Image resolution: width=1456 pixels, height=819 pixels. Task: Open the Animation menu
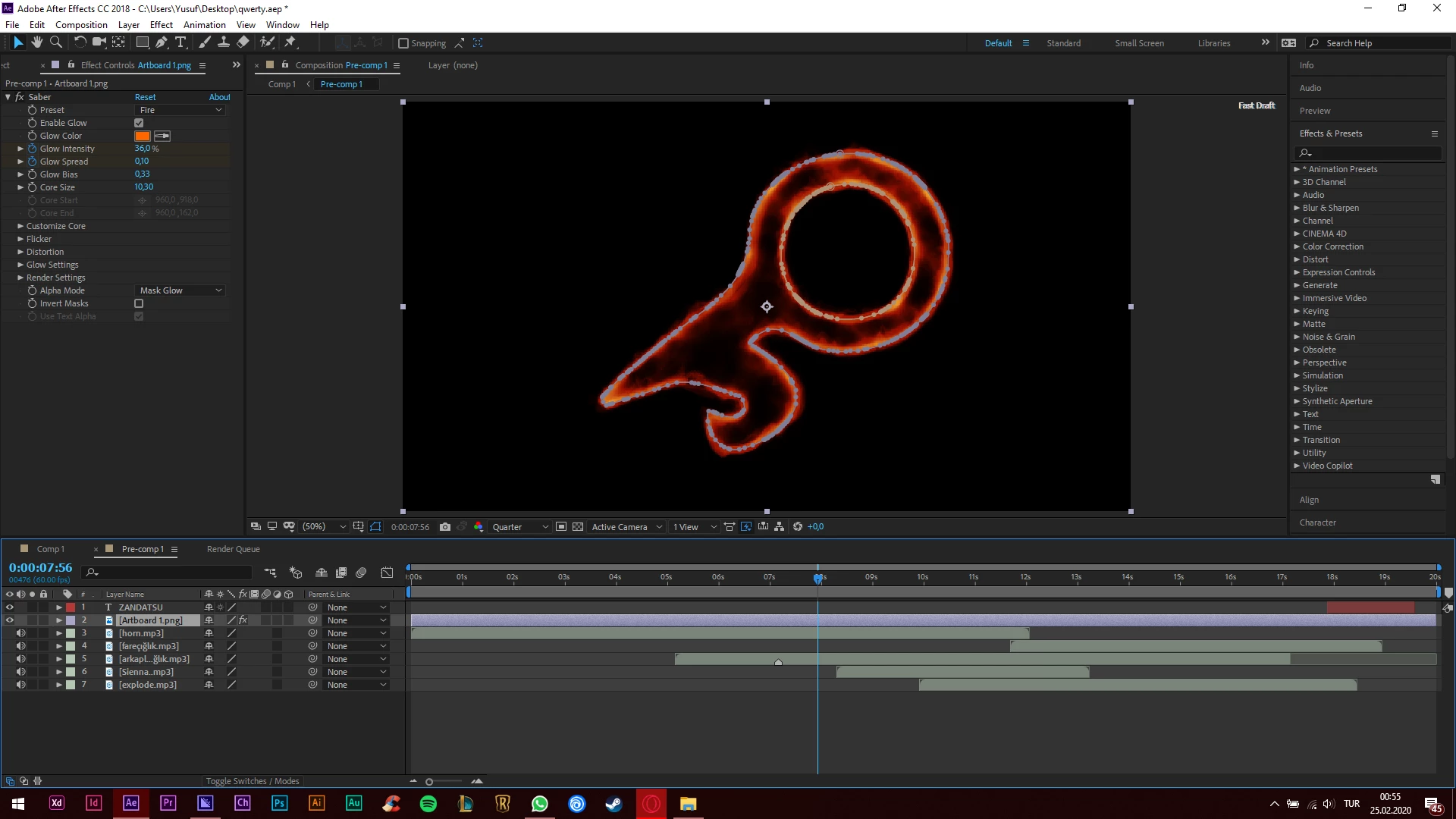point(204,24)
